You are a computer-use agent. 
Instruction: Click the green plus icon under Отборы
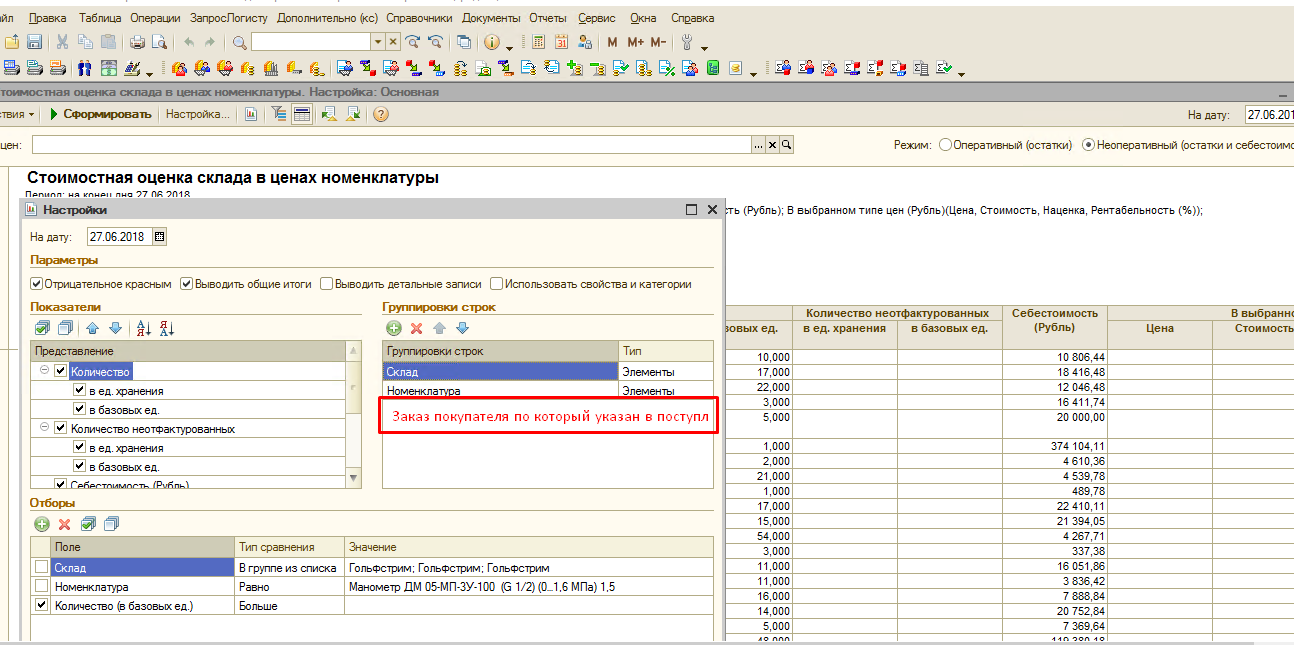pos(42,524)
